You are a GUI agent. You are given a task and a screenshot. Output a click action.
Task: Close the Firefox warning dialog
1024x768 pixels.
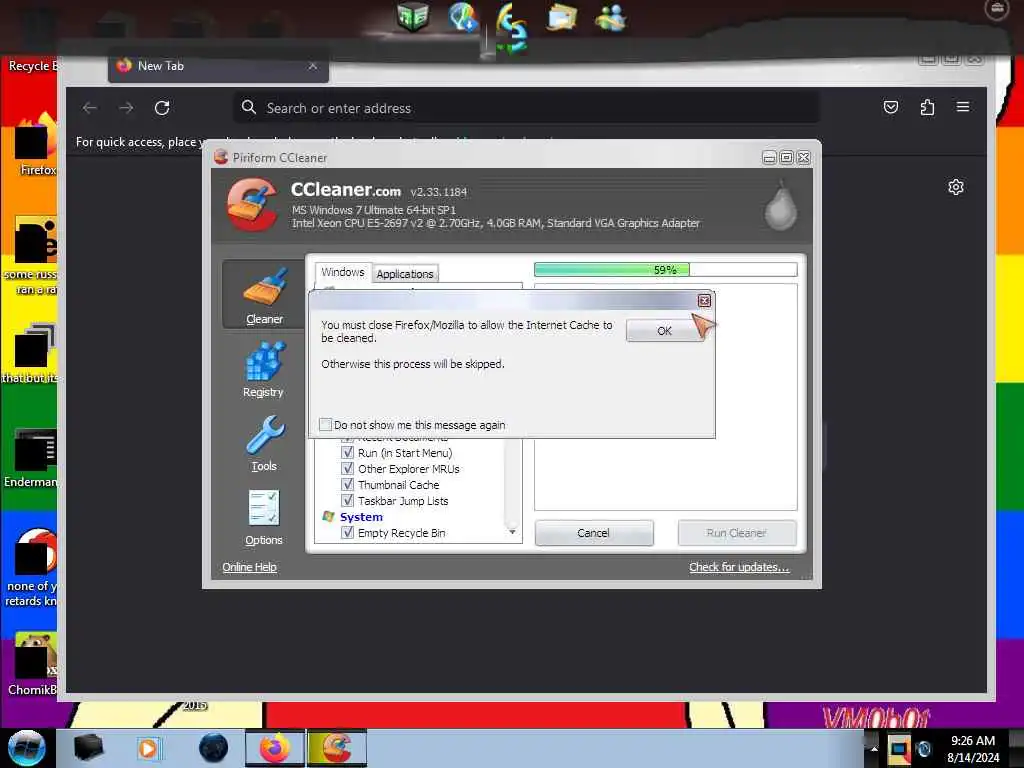[704, 300]
